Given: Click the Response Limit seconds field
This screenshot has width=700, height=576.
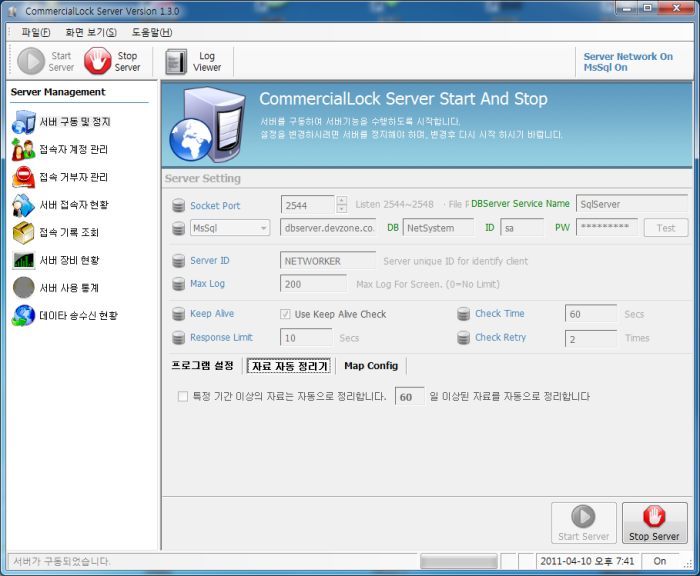Looking at the screenshot, I should (306, 338).
